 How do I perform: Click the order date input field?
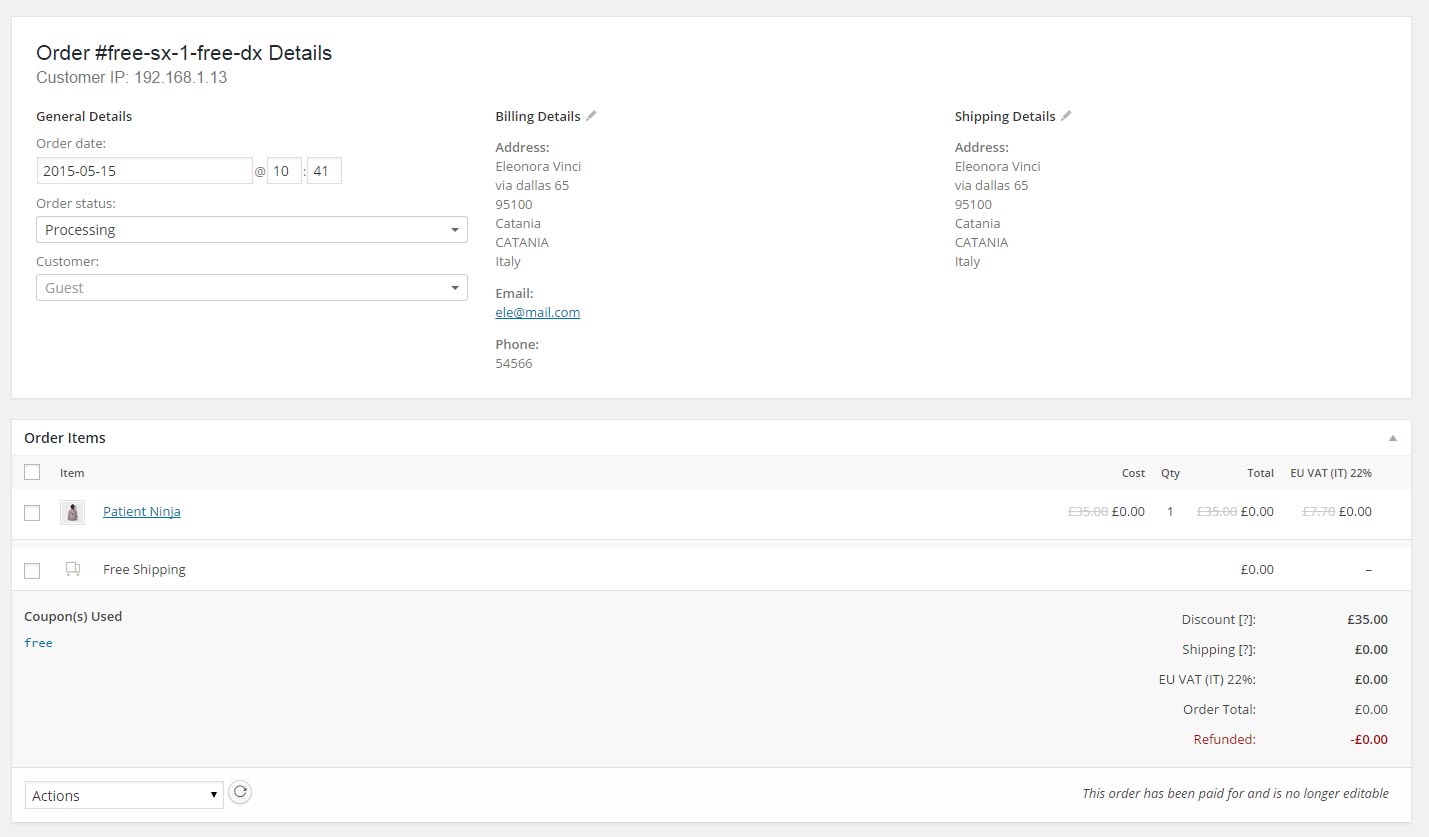[144, 171]
